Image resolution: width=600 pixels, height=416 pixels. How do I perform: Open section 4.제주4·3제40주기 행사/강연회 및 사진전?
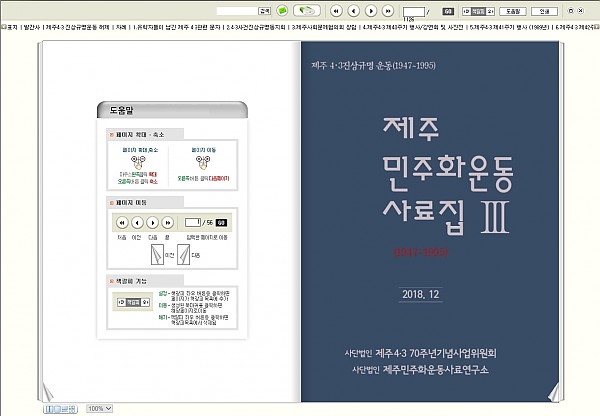pyautogui.click(x=412, y=28)
